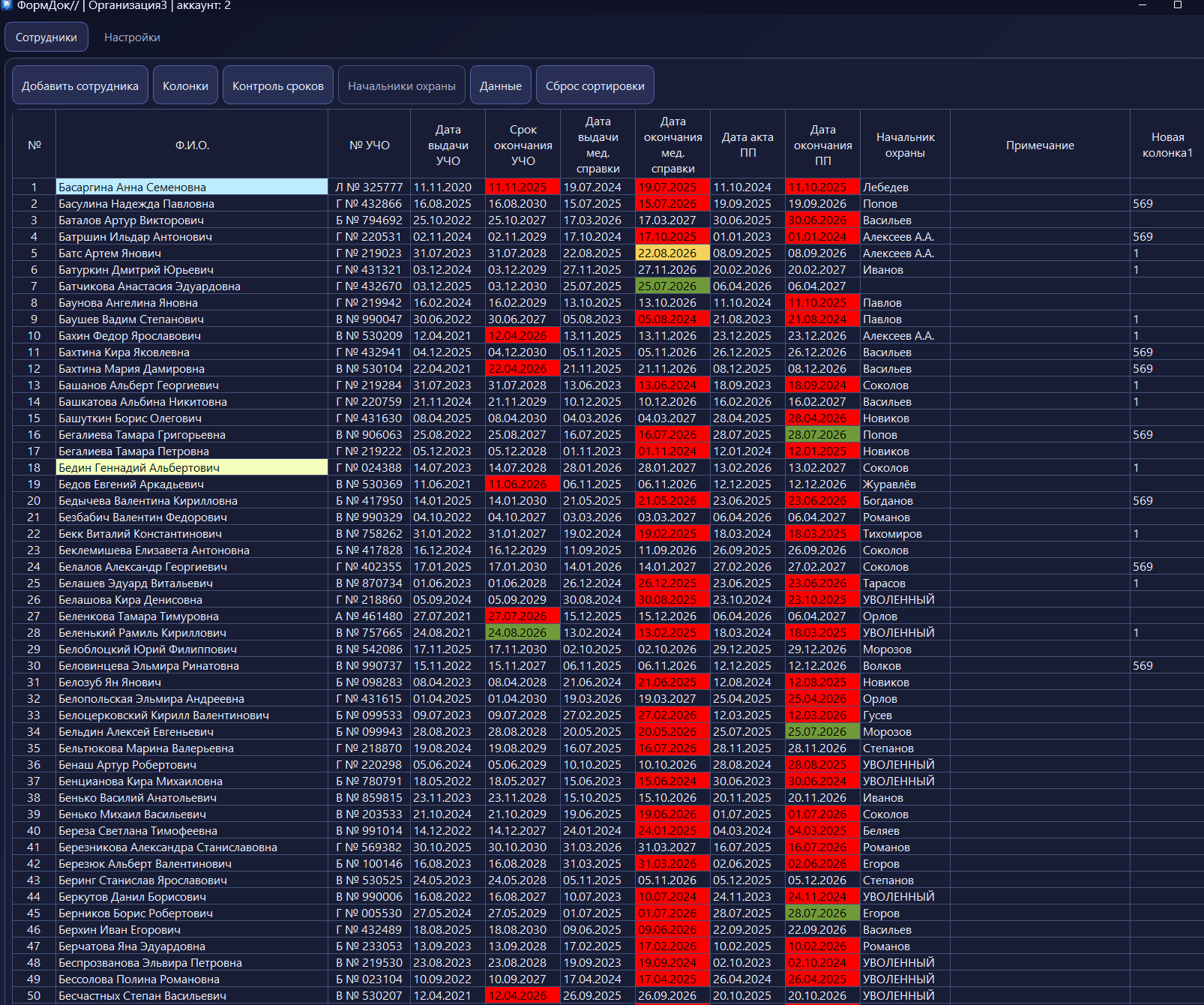Open the Сотрудники tab
The height and width of the screenshot is (1005, 1204).
coord(46,37)
